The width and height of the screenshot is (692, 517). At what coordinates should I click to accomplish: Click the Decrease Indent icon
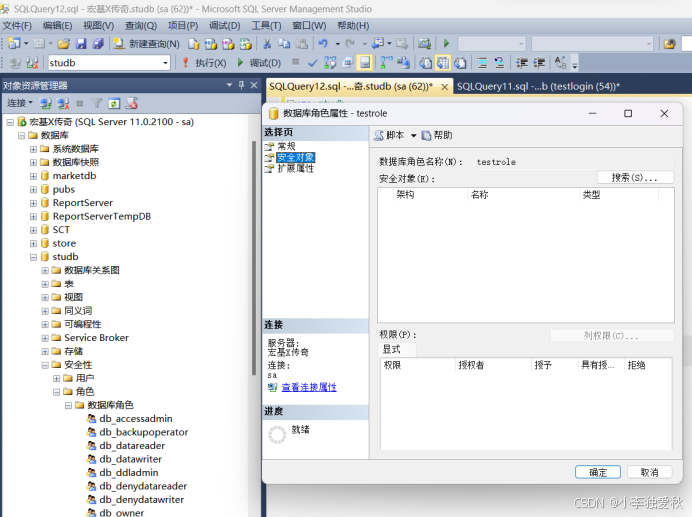point(522,63)
